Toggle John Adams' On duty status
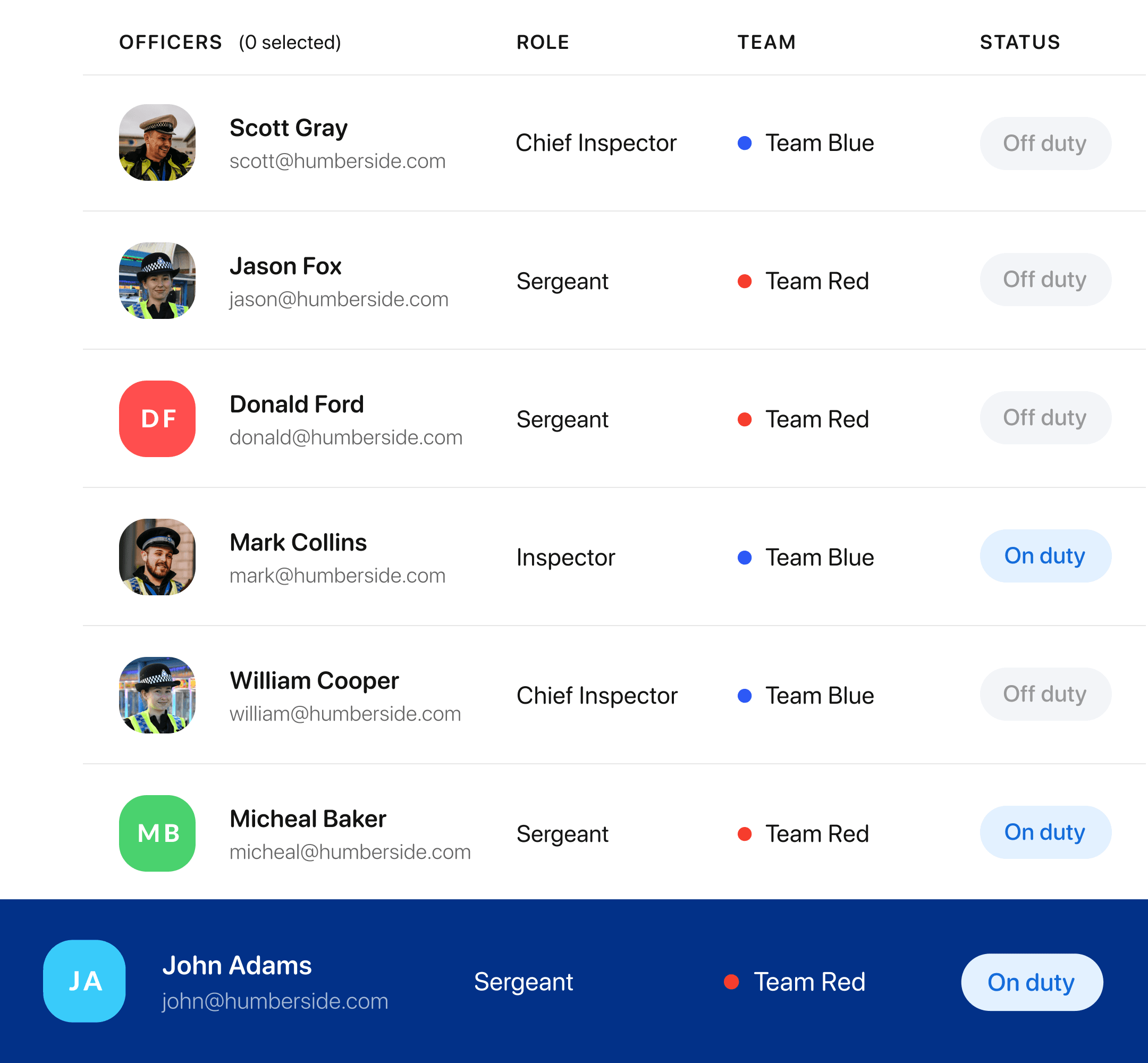Viewport: 1148px width, 1063px height. tap(1034, 980)
